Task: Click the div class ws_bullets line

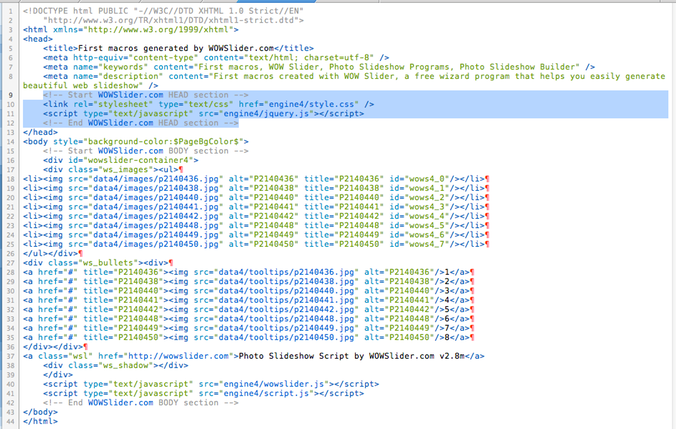Action: 98,263
